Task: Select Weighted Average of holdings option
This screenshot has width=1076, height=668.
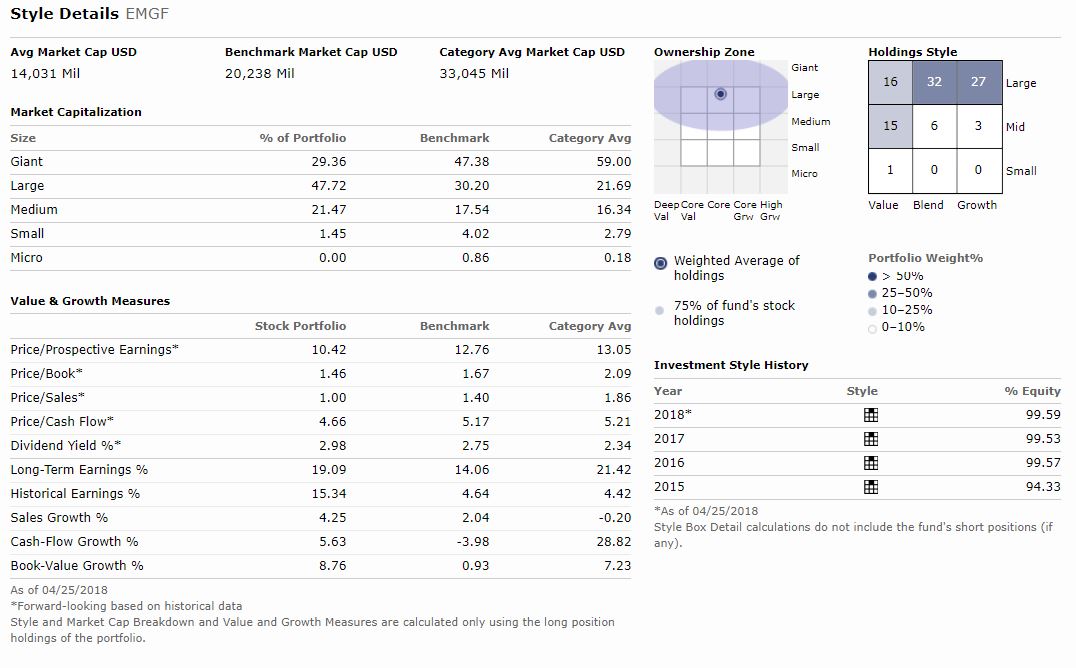Action: click(659, 263)
